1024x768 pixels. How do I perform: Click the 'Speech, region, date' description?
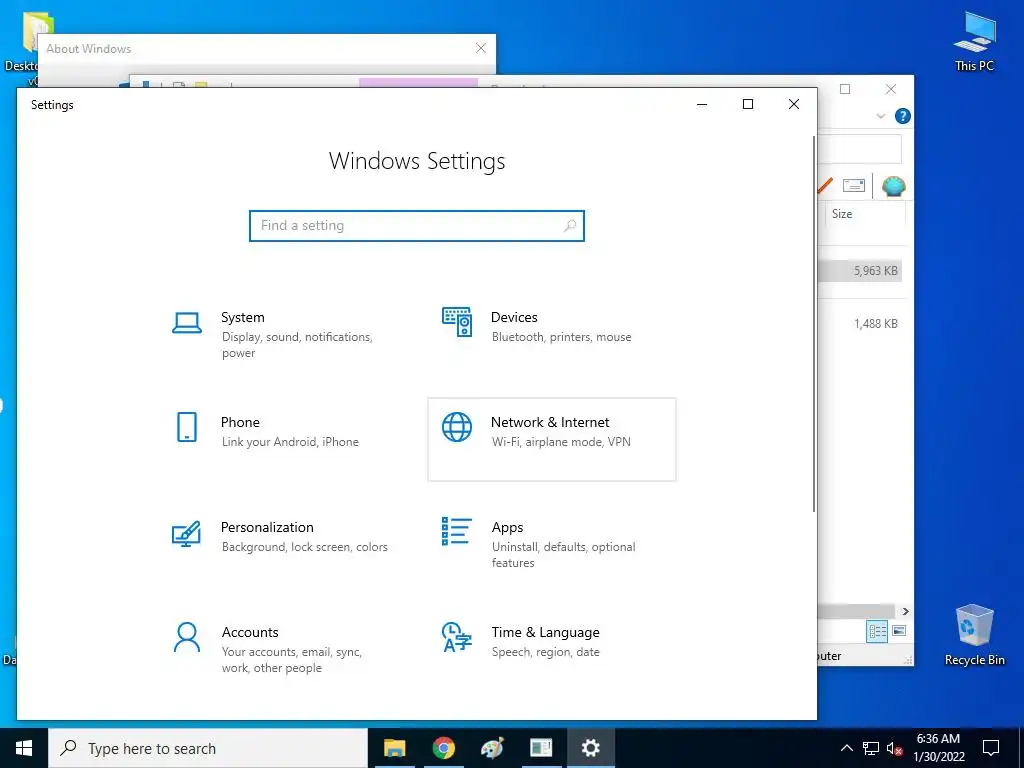(546, 652)
